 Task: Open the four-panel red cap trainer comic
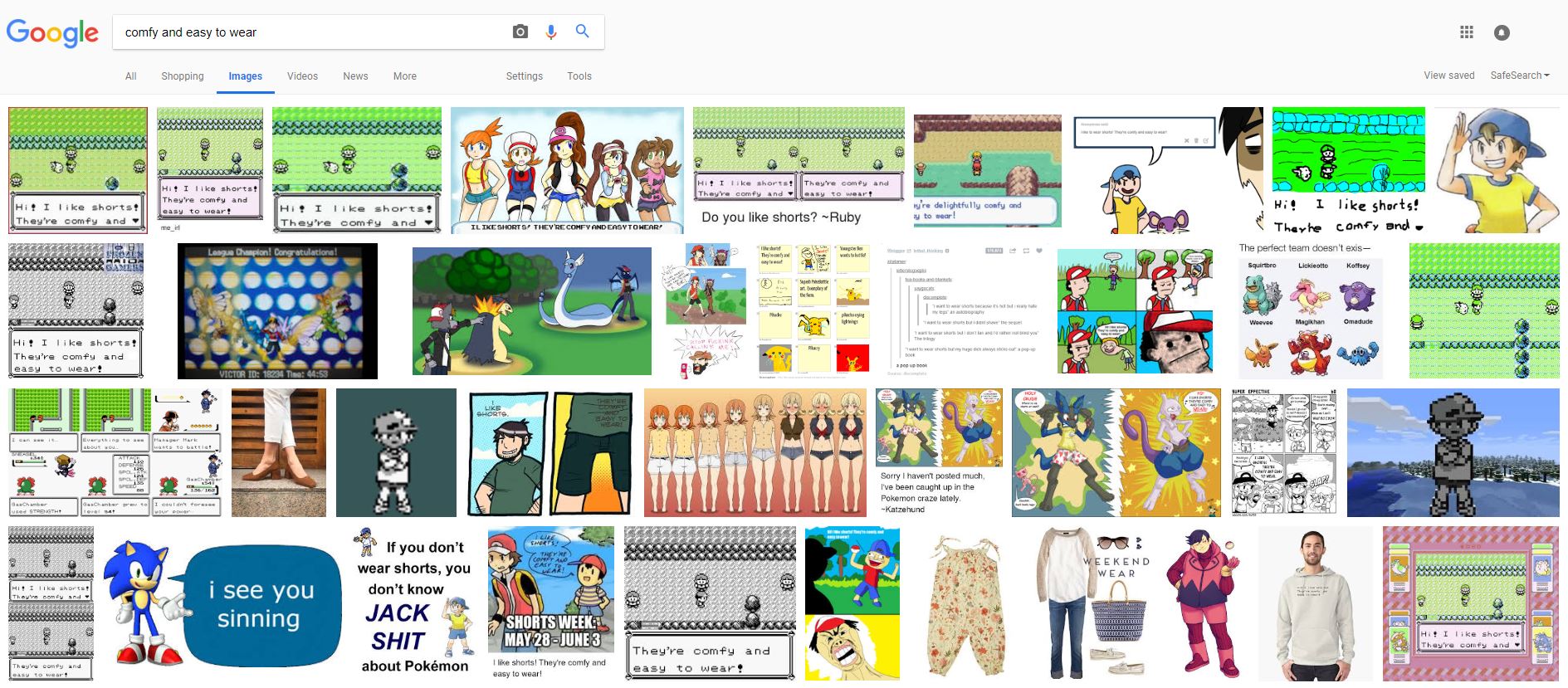[1136, 311]
